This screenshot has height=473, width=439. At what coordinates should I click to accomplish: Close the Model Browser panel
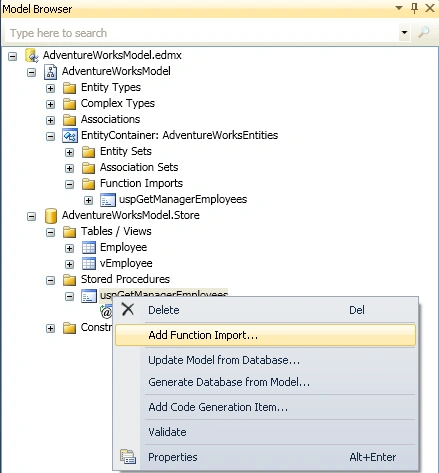430,8
